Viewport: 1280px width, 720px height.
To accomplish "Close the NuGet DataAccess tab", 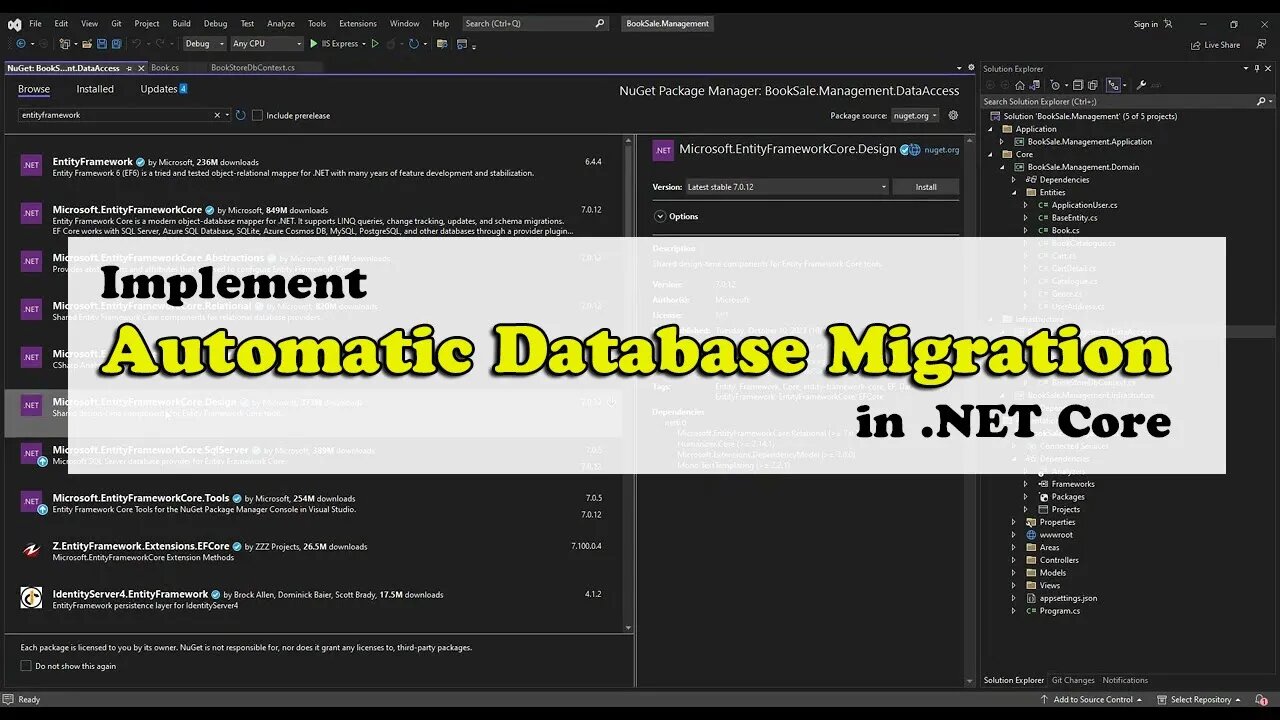I will pos(139,68).
